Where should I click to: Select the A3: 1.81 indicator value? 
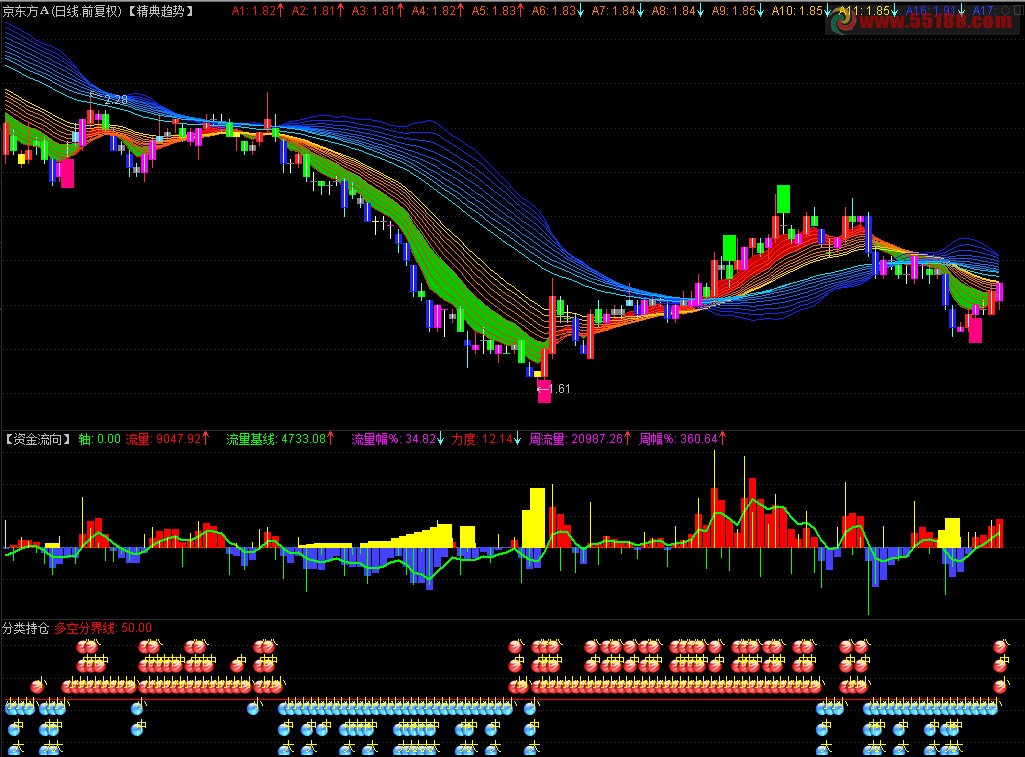click(378, 10)
